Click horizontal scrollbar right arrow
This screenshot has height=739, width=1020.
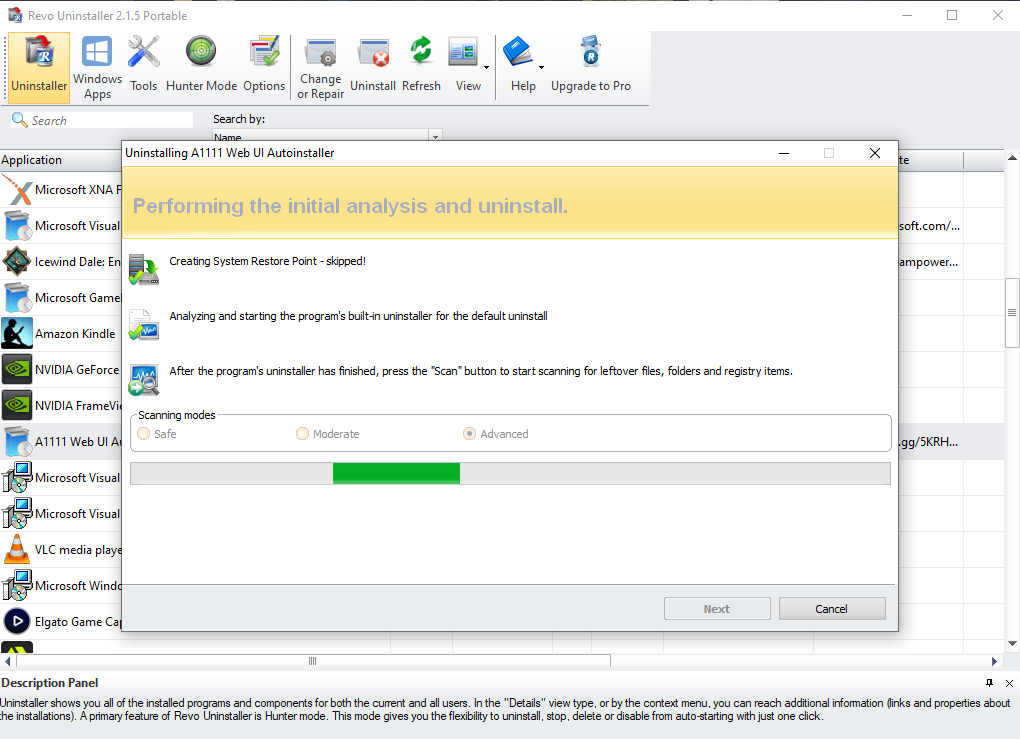(x=994, y=661)
